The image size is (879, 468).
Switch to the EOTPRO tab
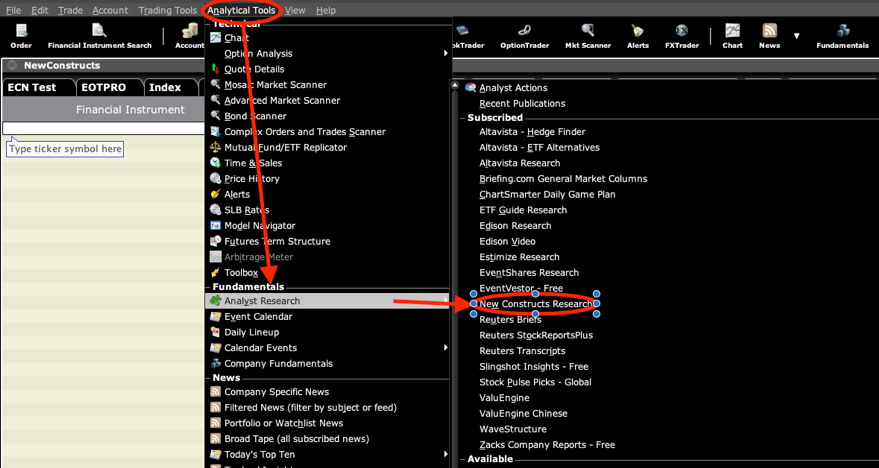104,88
